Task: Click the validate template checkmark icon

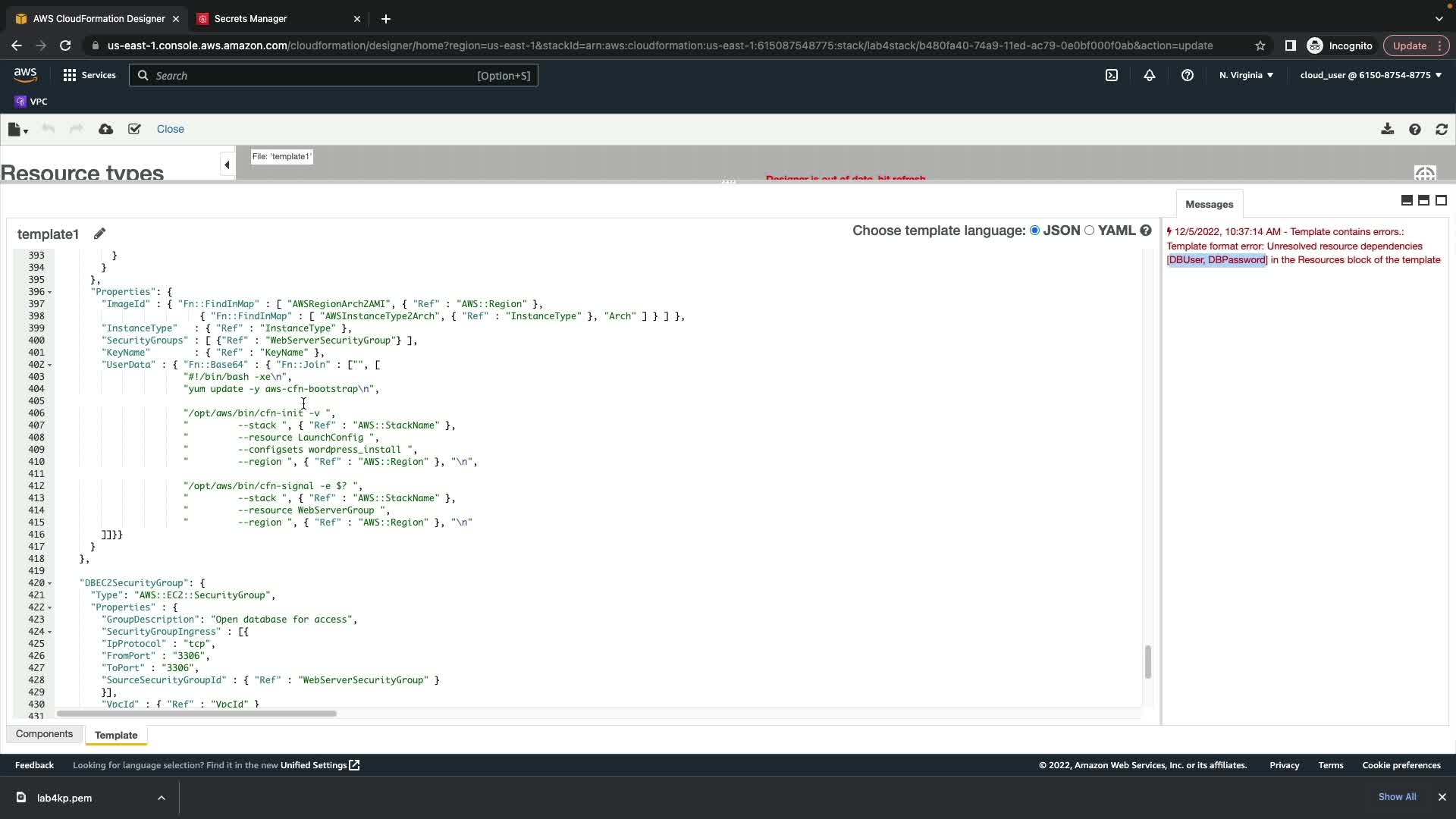Action: (x=134, y=129)
